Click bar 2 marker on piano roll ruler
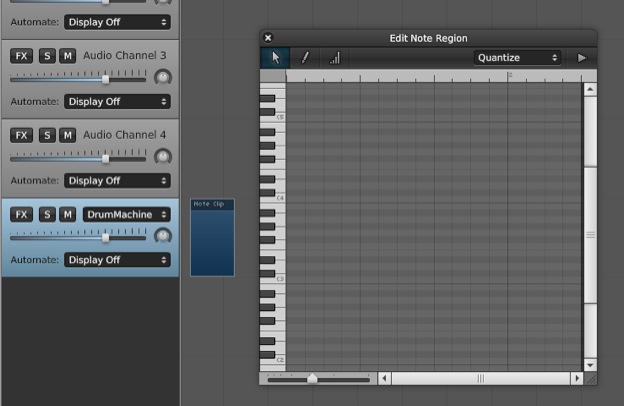The image size is (624, 406). (509, 76)
